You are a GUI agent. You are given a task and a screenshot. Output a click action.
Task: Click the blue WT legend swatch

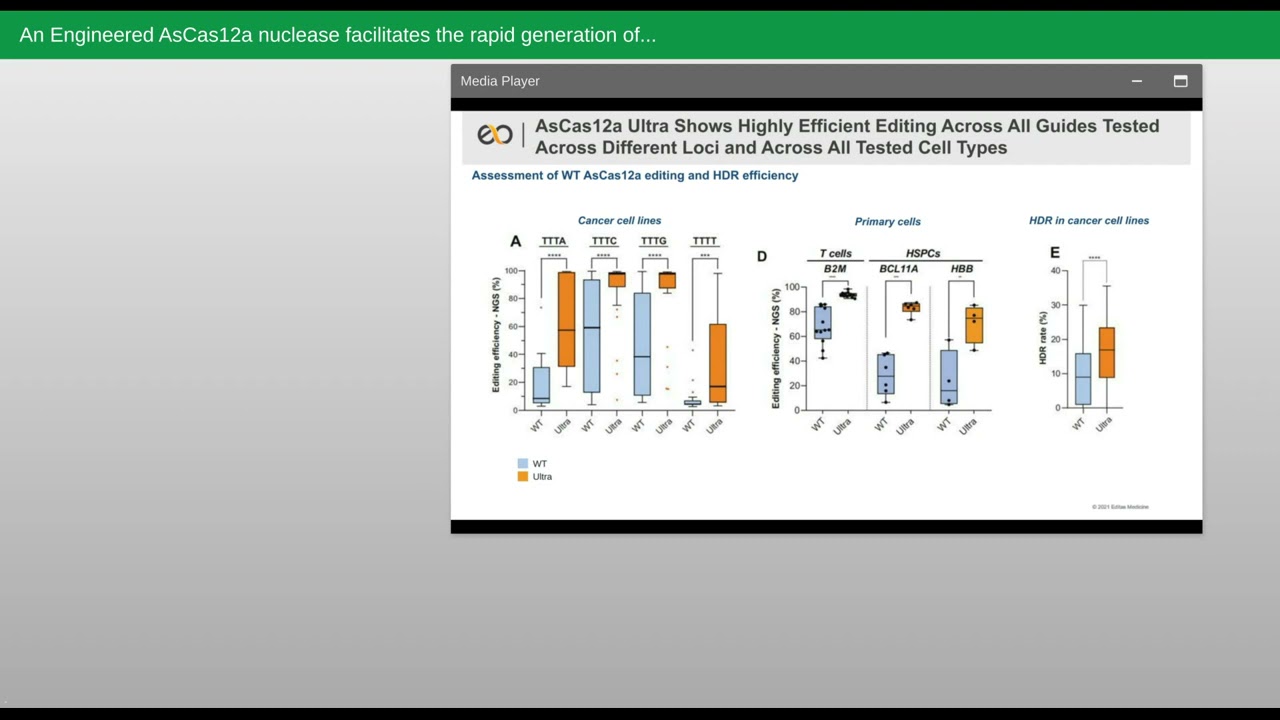click(x=522, y=463)
